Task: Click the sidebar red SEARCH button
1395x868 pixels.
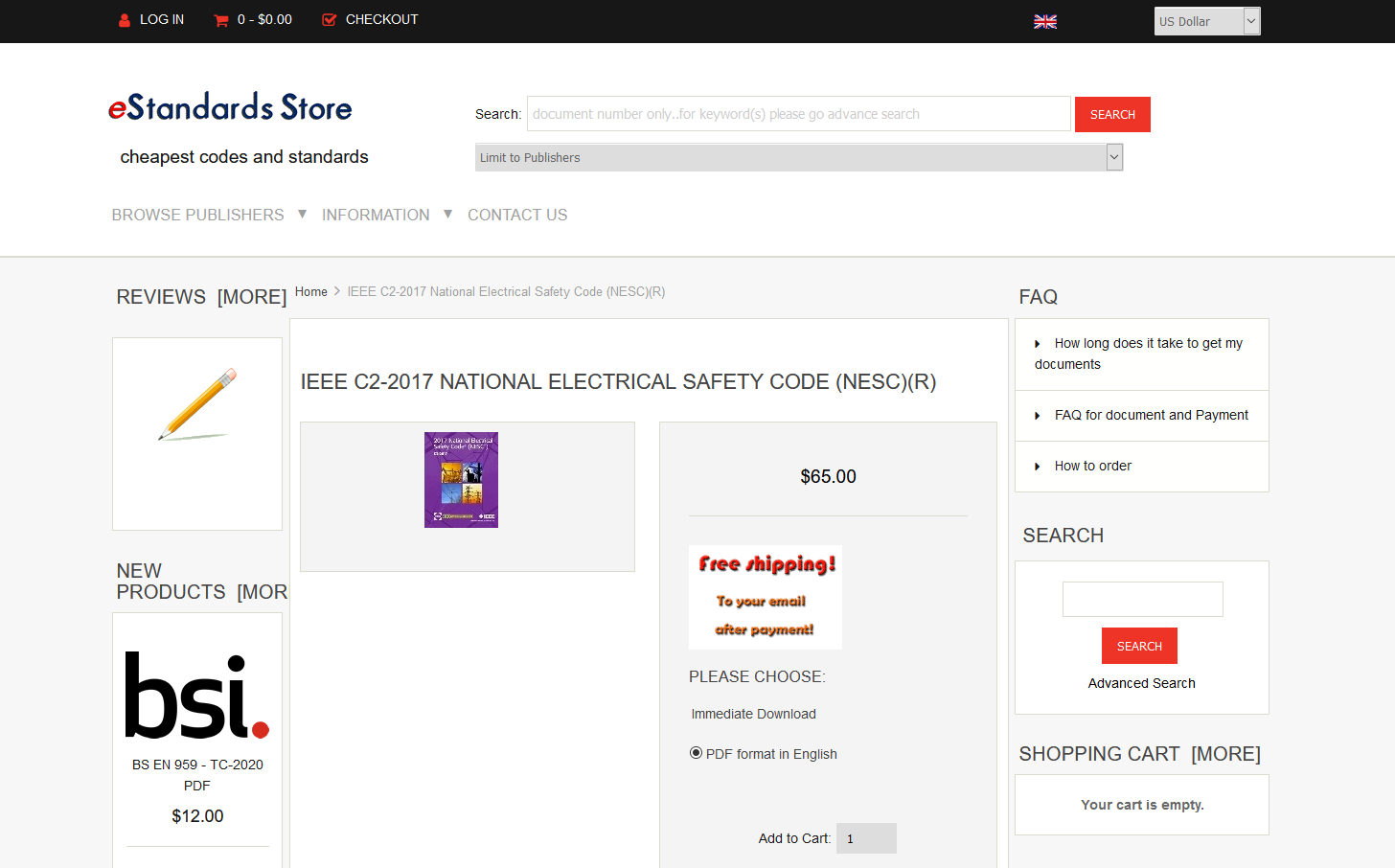Action: coord(1139,646)
